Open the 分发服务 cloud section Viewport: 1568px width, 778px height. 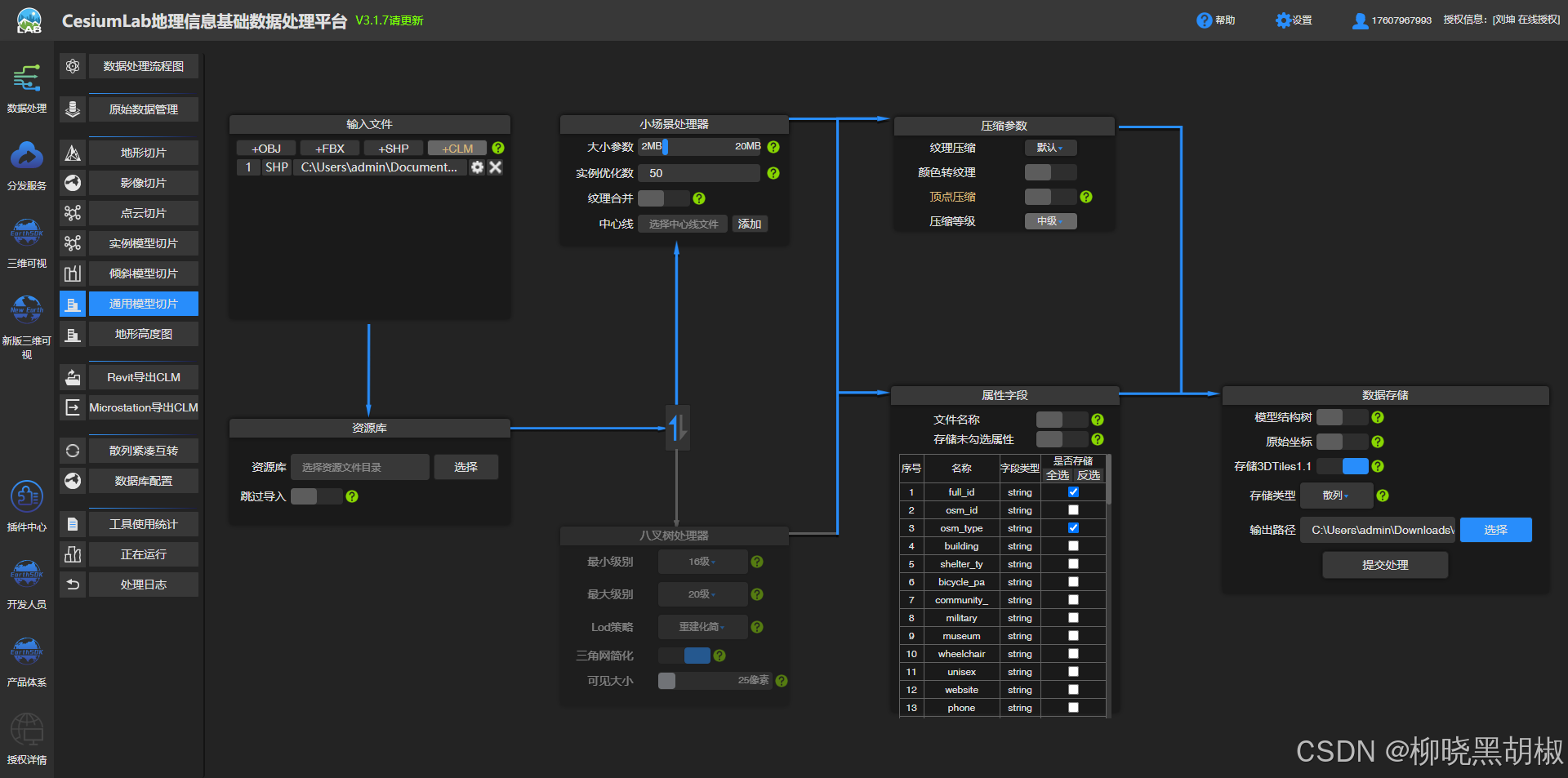click(27, 166)
